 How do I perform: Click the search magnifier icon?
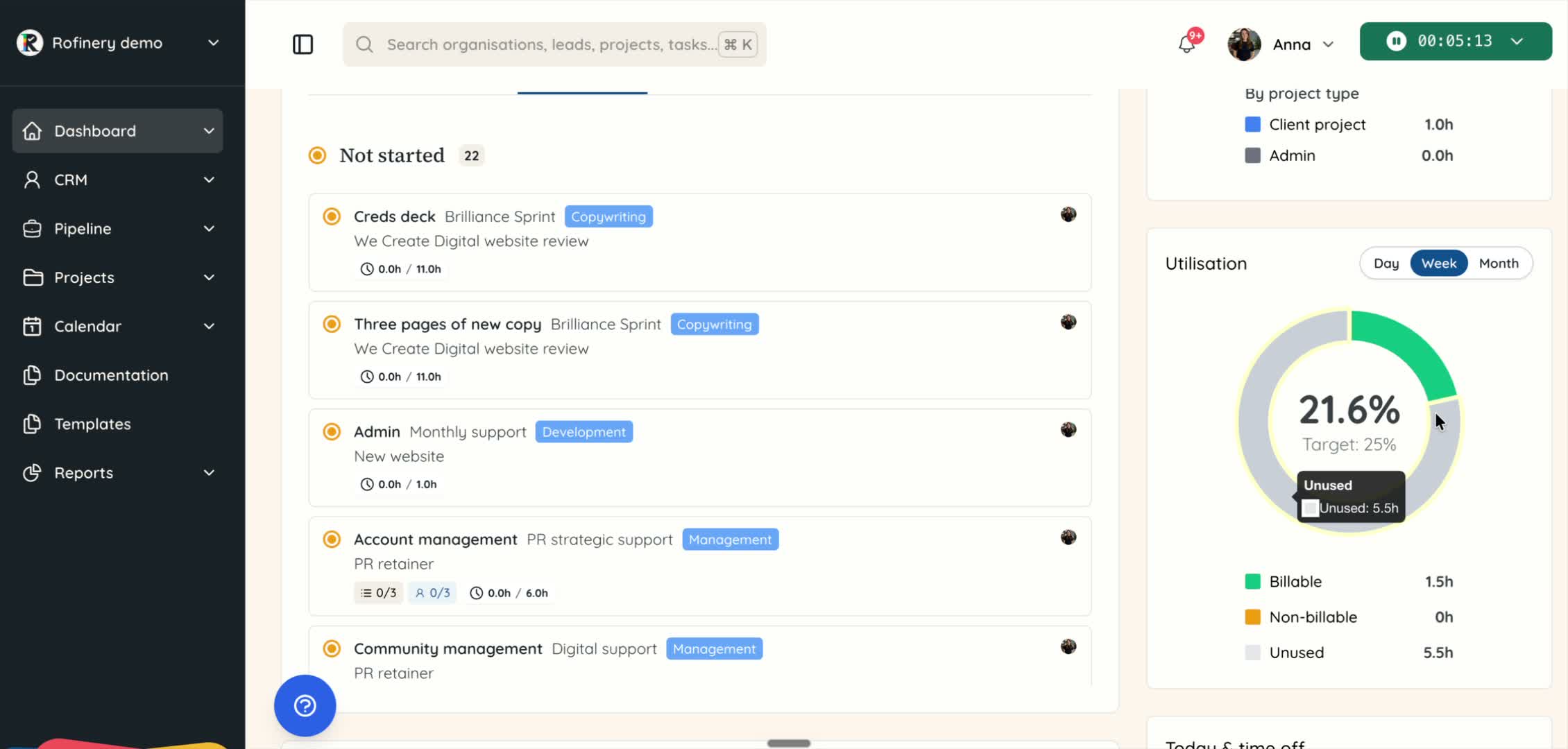click(x=364, y=44)
